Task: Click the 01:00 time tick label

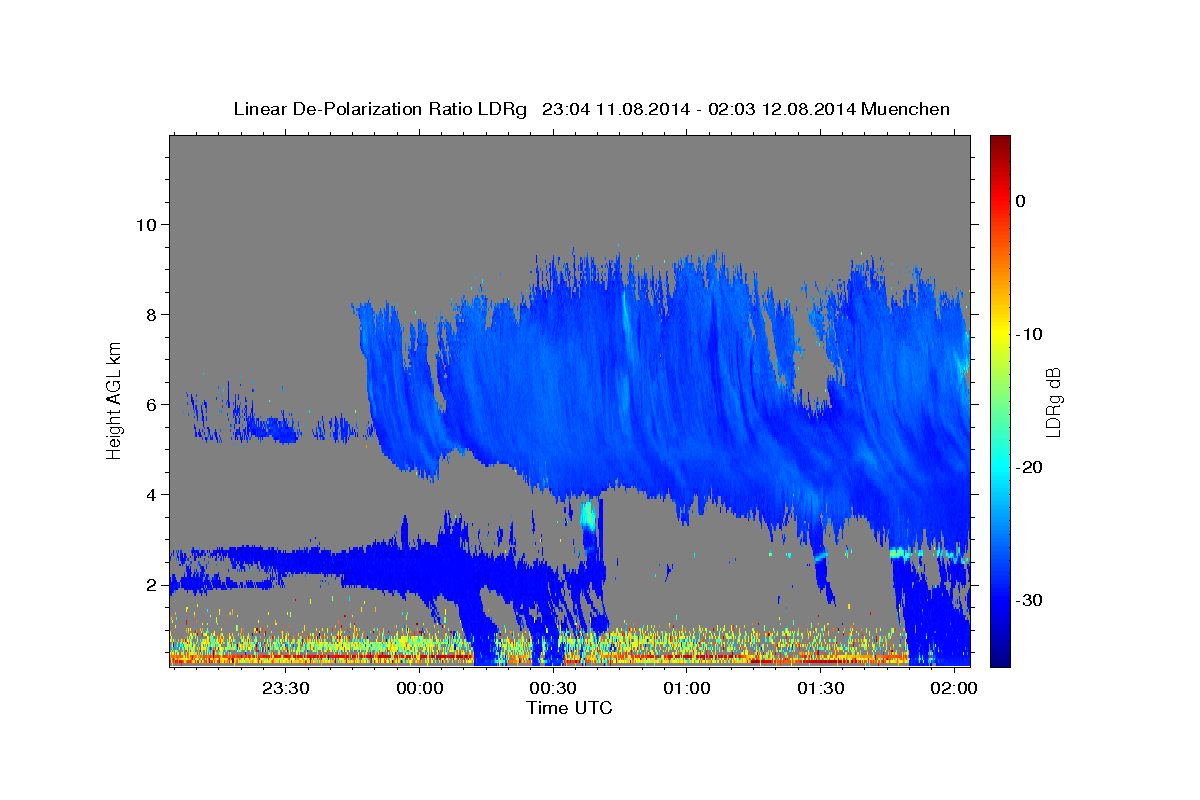Action: [687, 689]
